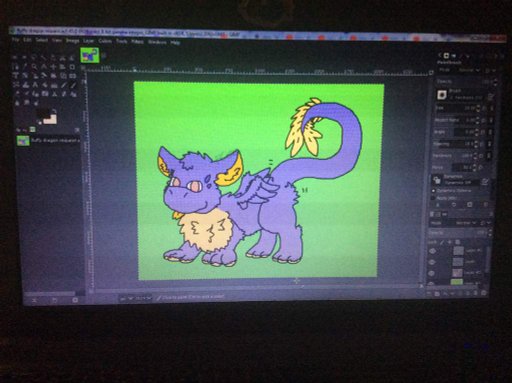Screen dimensions: 512x383
Task: Click the swap foreground/background colors arrow
Action: (x=55, y=110)
